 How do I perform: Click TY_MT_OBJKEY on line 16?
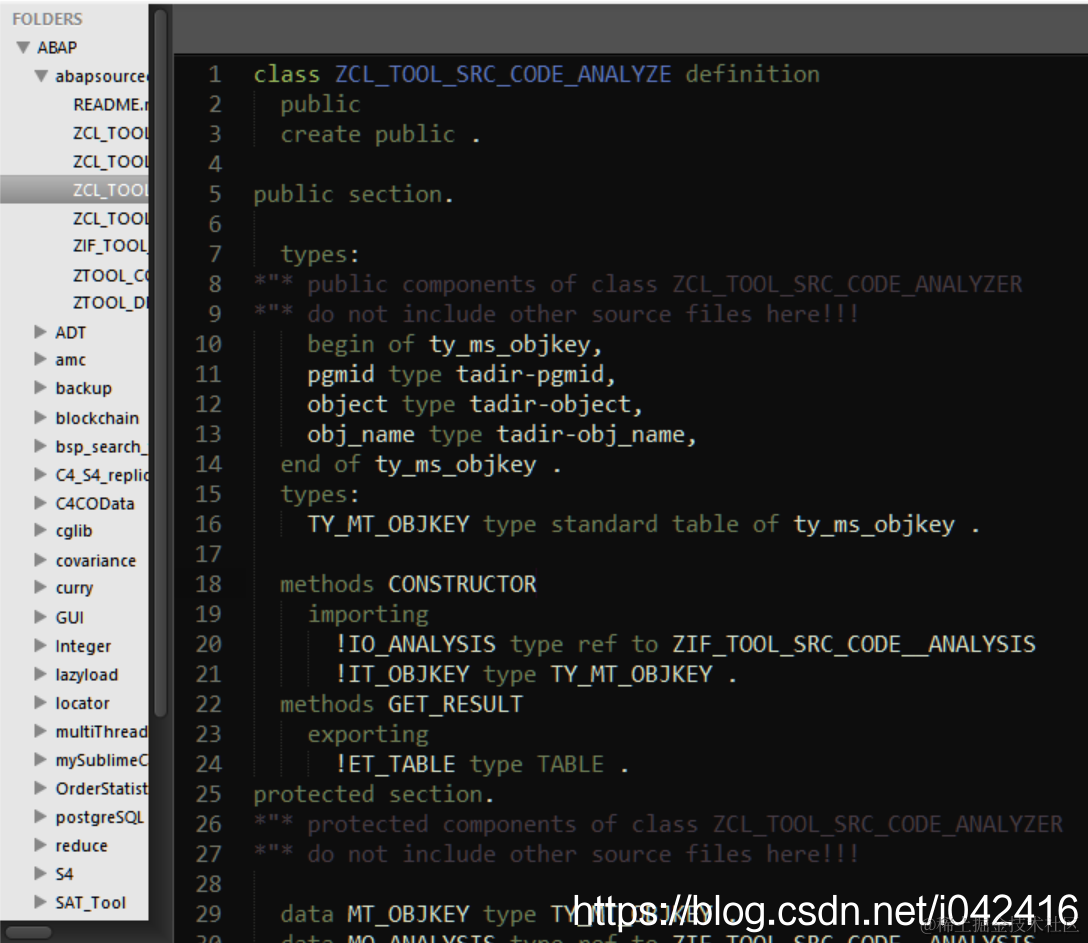(x=389, y=525)
